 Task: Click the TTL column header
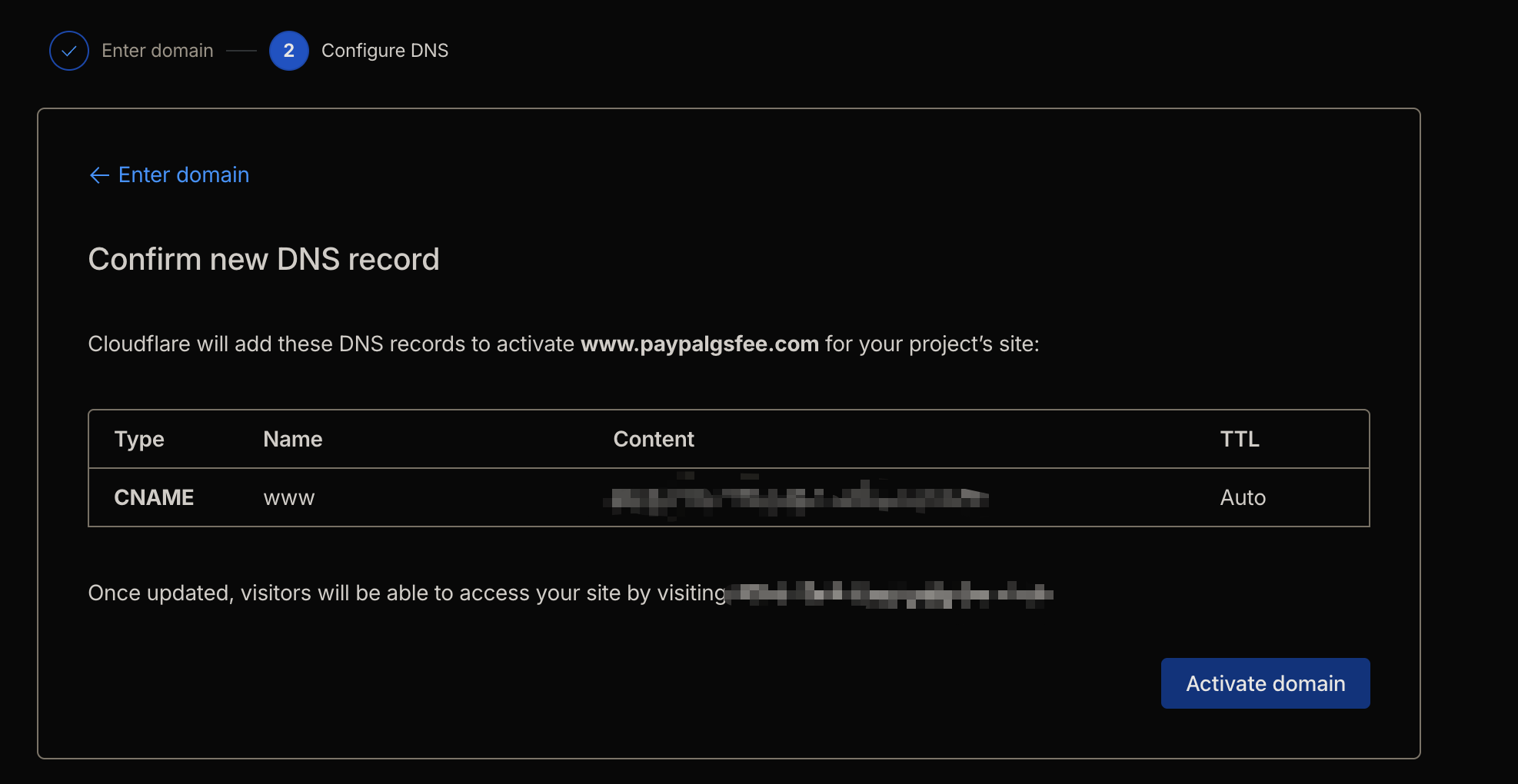(1240, 439)
